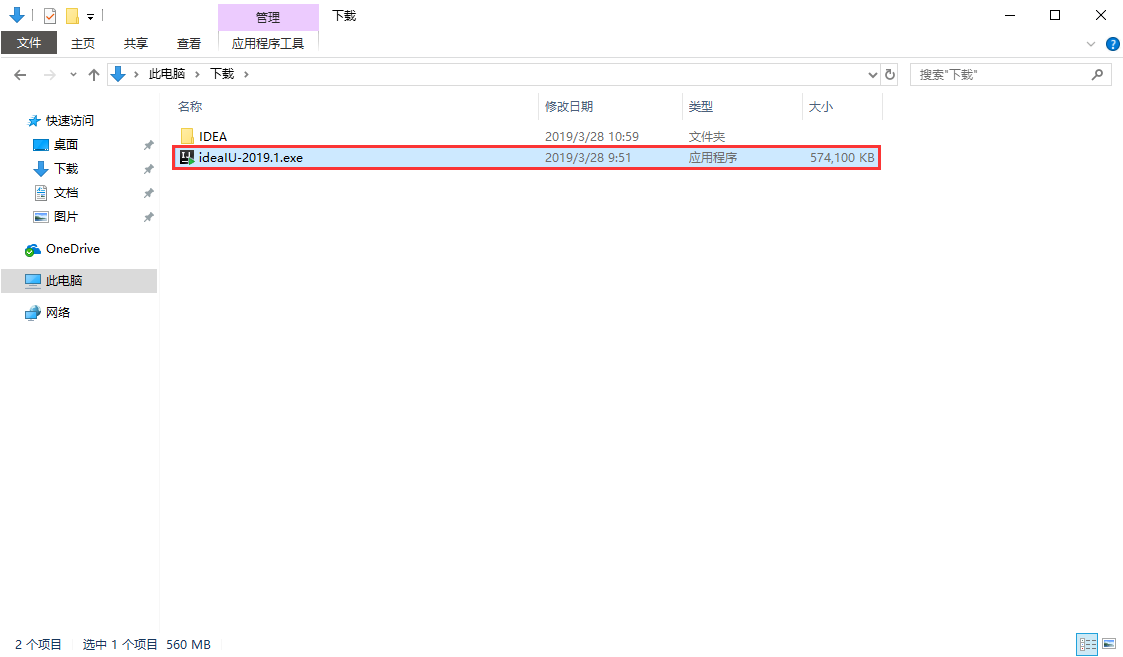Select OneDrive in the navigation pane
The image size is (1123, 657).
(x=72, y=249)
